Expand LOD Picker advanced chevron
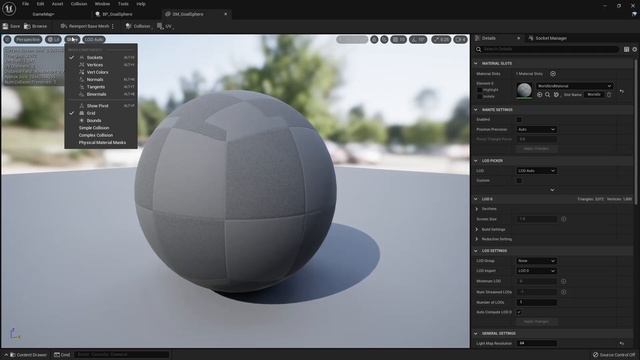Image resolution: width=640 pixels, height=360 pixels. (552, 190)
